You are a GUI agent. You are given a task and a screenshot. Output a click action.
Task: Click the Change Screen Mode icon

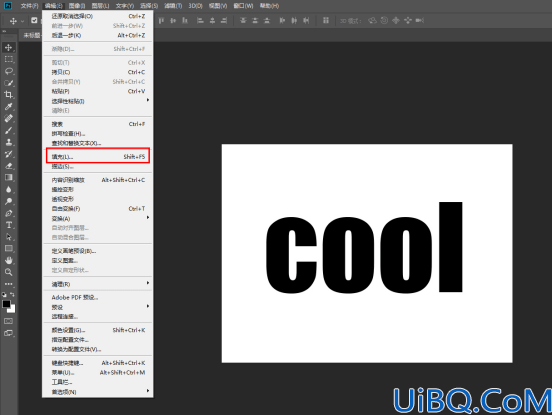click(9, 333)
